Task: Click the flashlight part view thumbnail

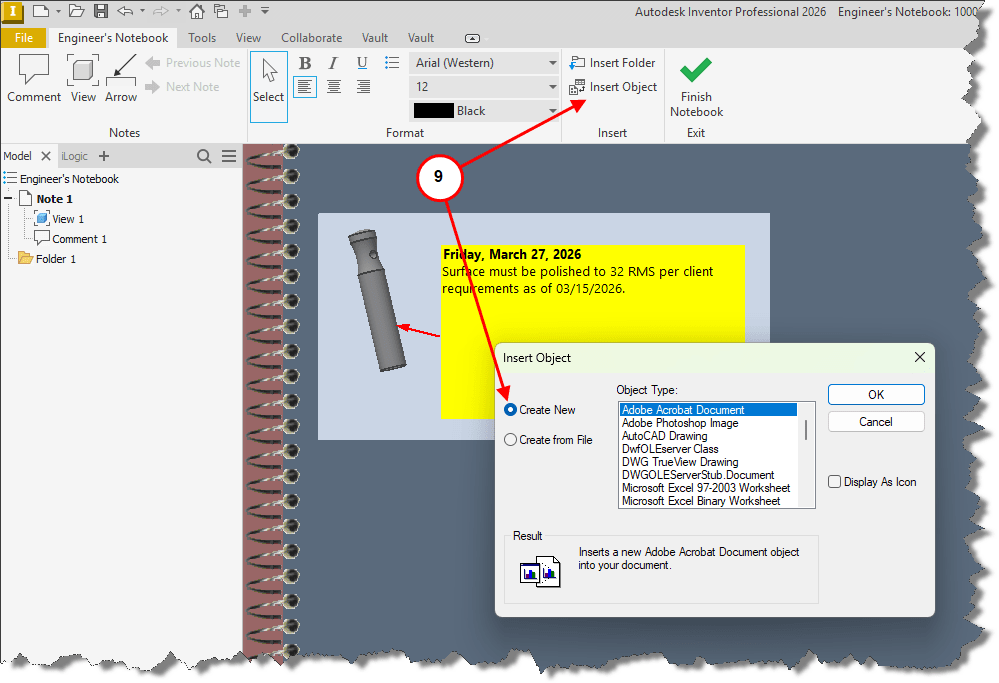Action: [378, 300]
